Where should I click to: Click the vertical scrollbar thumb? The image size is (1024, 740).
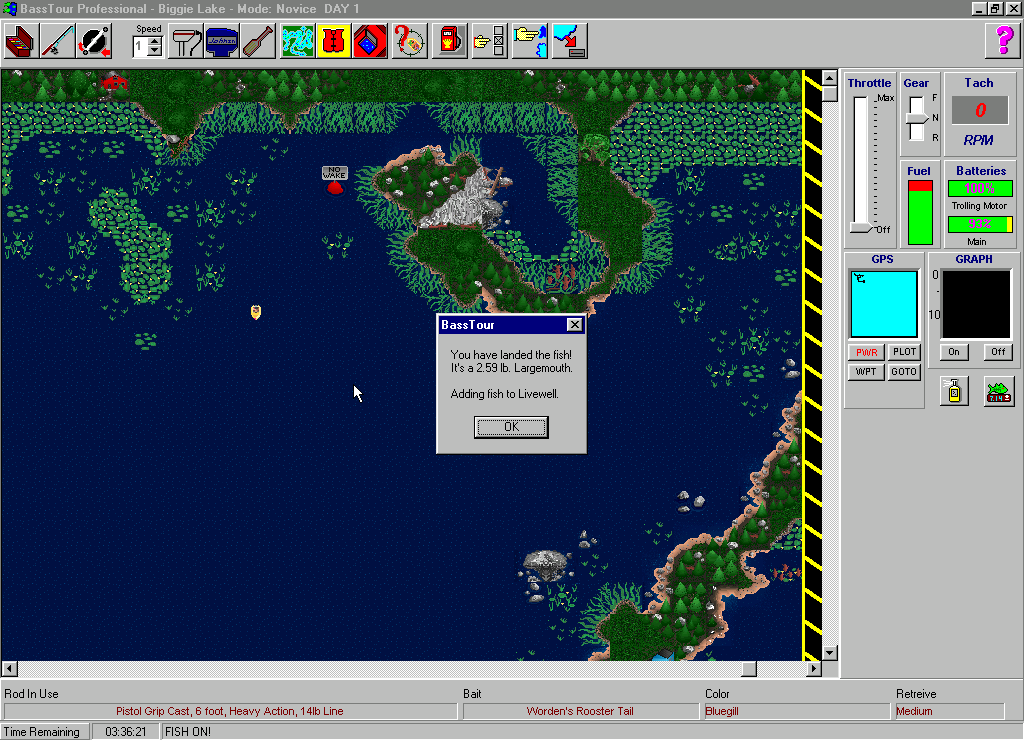(829, 93)
